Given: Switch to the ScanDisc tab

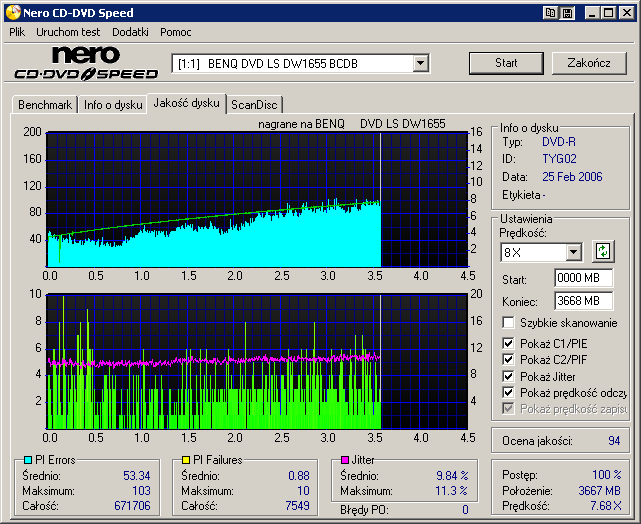Looking at the screenshot, I should pyautogui.click(x=254, y=105).
